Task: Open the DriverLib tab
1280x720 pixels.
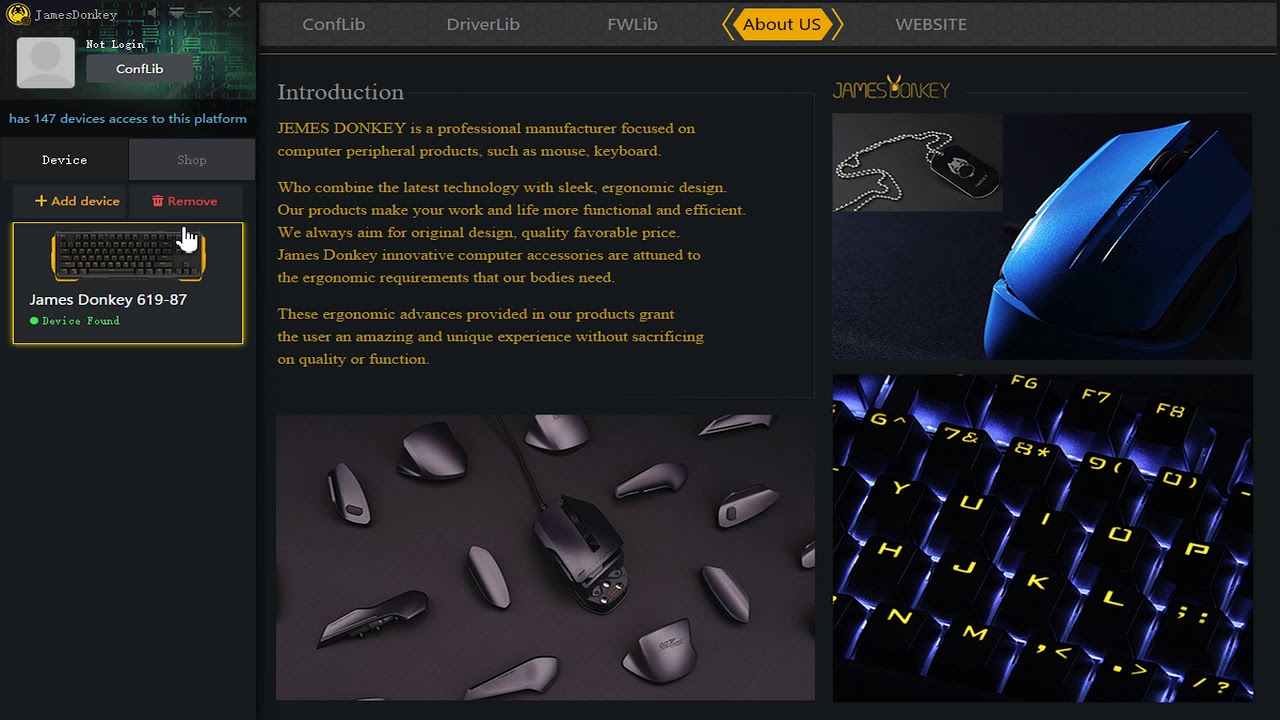Action: 483,24
